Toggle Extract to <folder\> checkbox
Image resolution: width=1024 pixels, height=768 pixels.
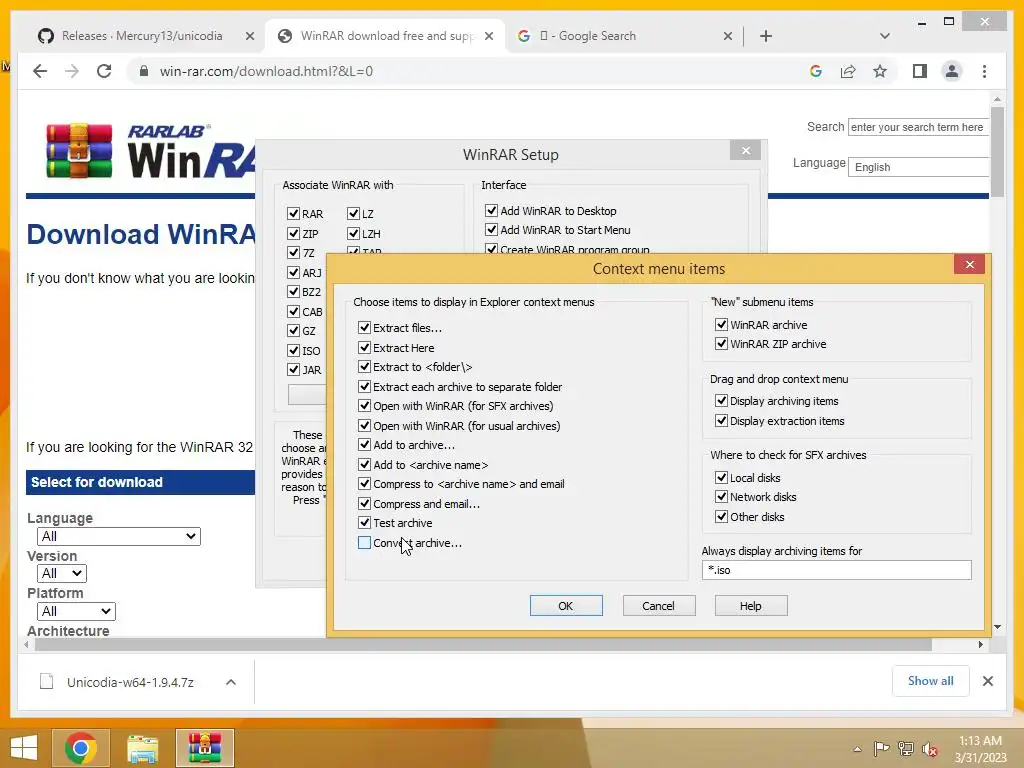pyautogui.click(x=364, y=367)
